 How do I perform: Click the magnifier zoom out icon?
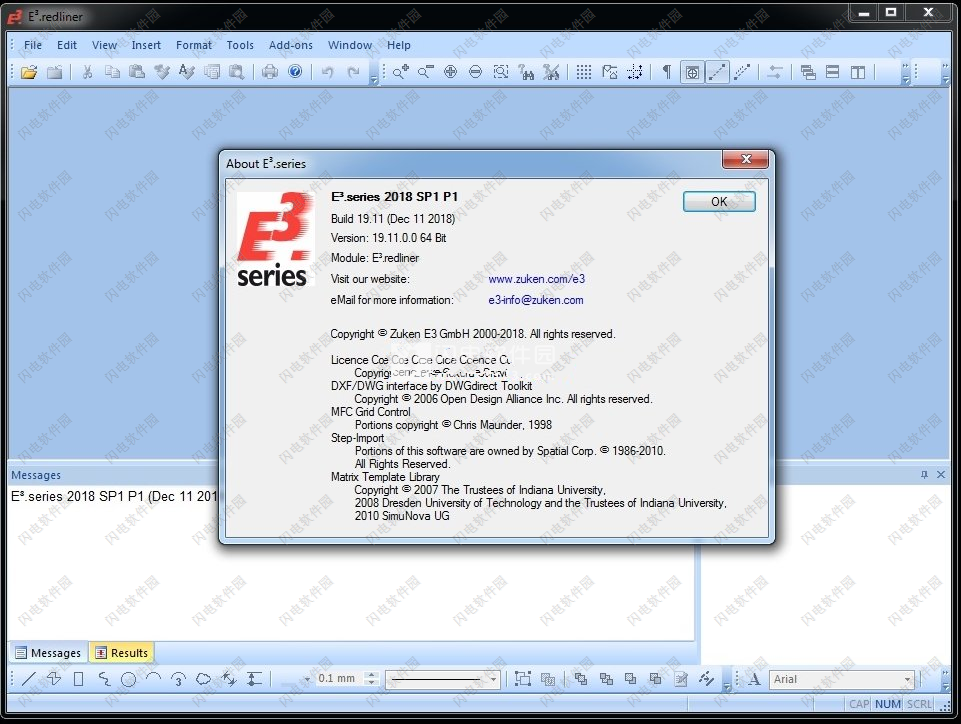(425, 72)
